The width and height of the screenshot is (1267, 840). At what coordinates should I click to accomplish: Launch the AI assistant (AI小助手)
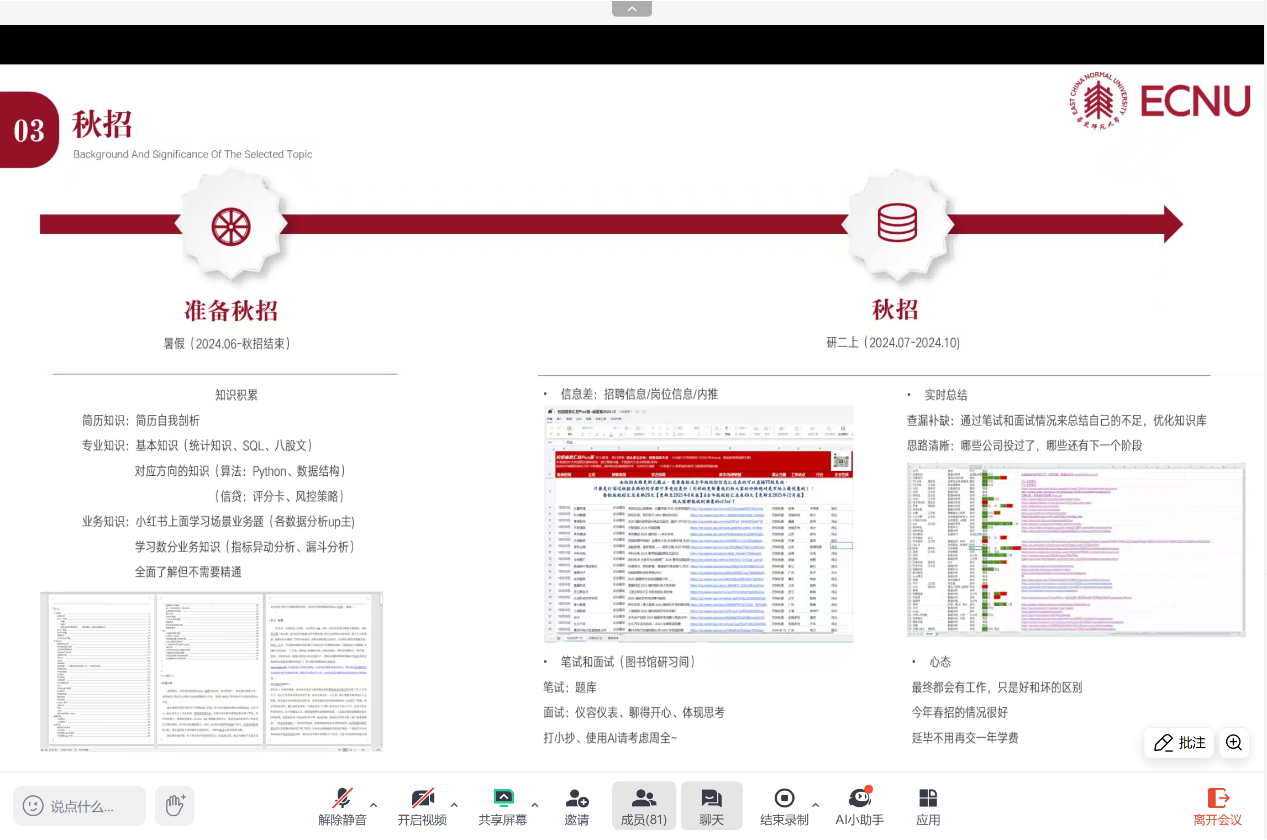pos(859,806)
